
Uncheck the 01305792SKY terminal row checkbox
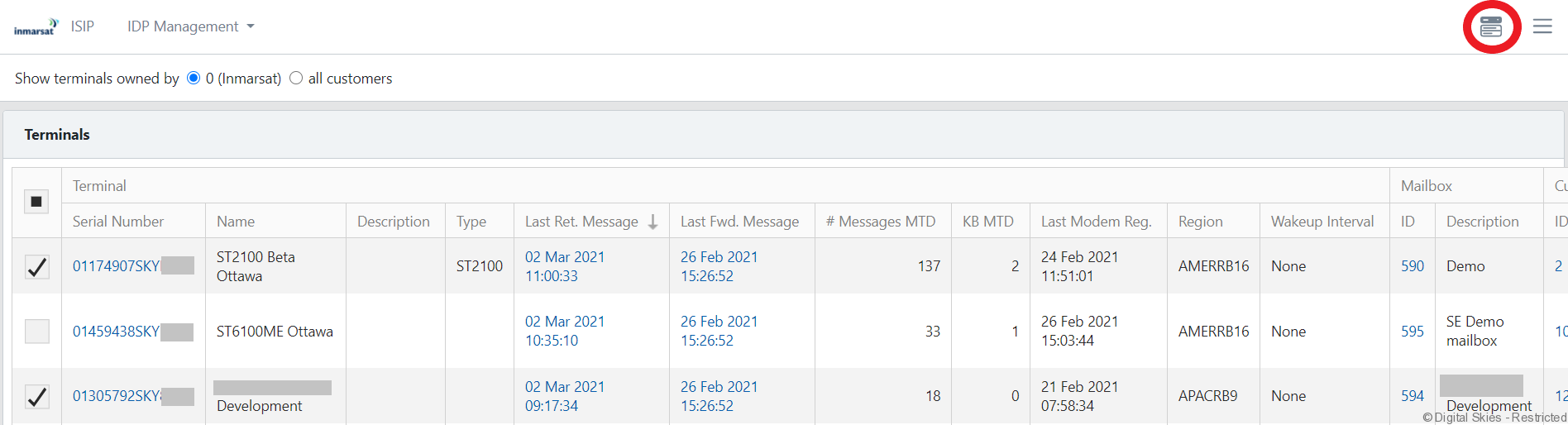[x=37, y=396]
